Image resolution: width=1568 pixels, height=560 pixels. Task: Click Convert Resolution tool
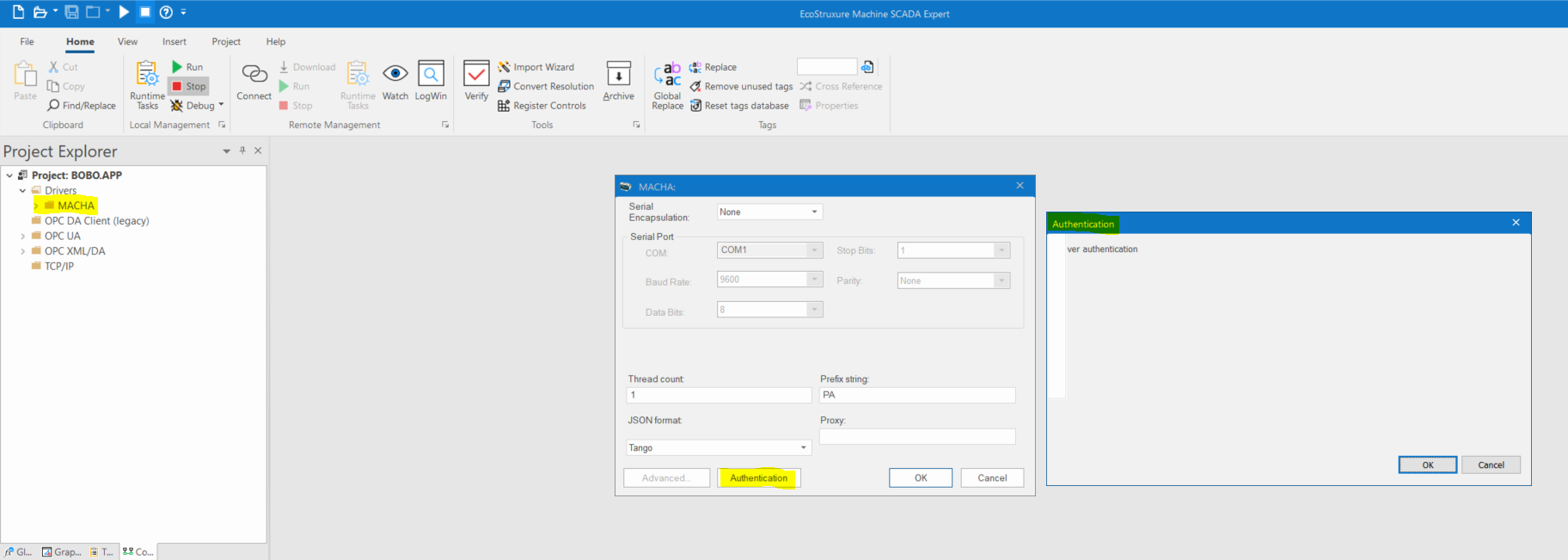coord(546,86)
